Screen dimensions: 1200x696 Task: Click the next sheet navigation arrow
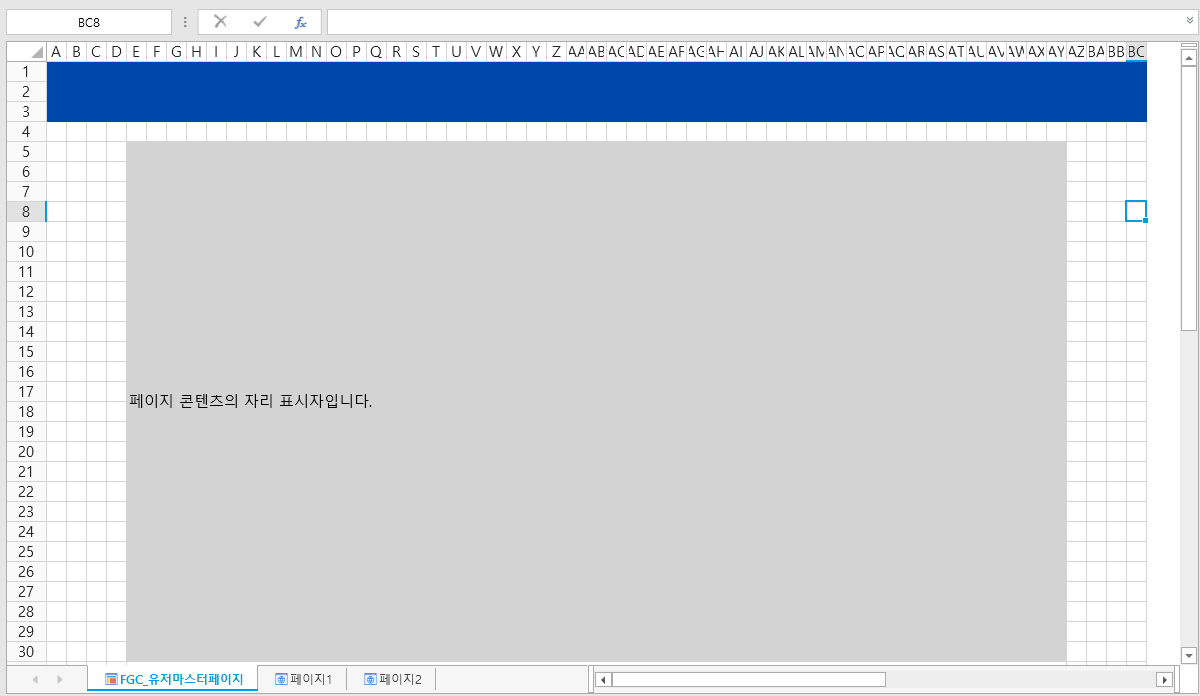tap(60, 680)
